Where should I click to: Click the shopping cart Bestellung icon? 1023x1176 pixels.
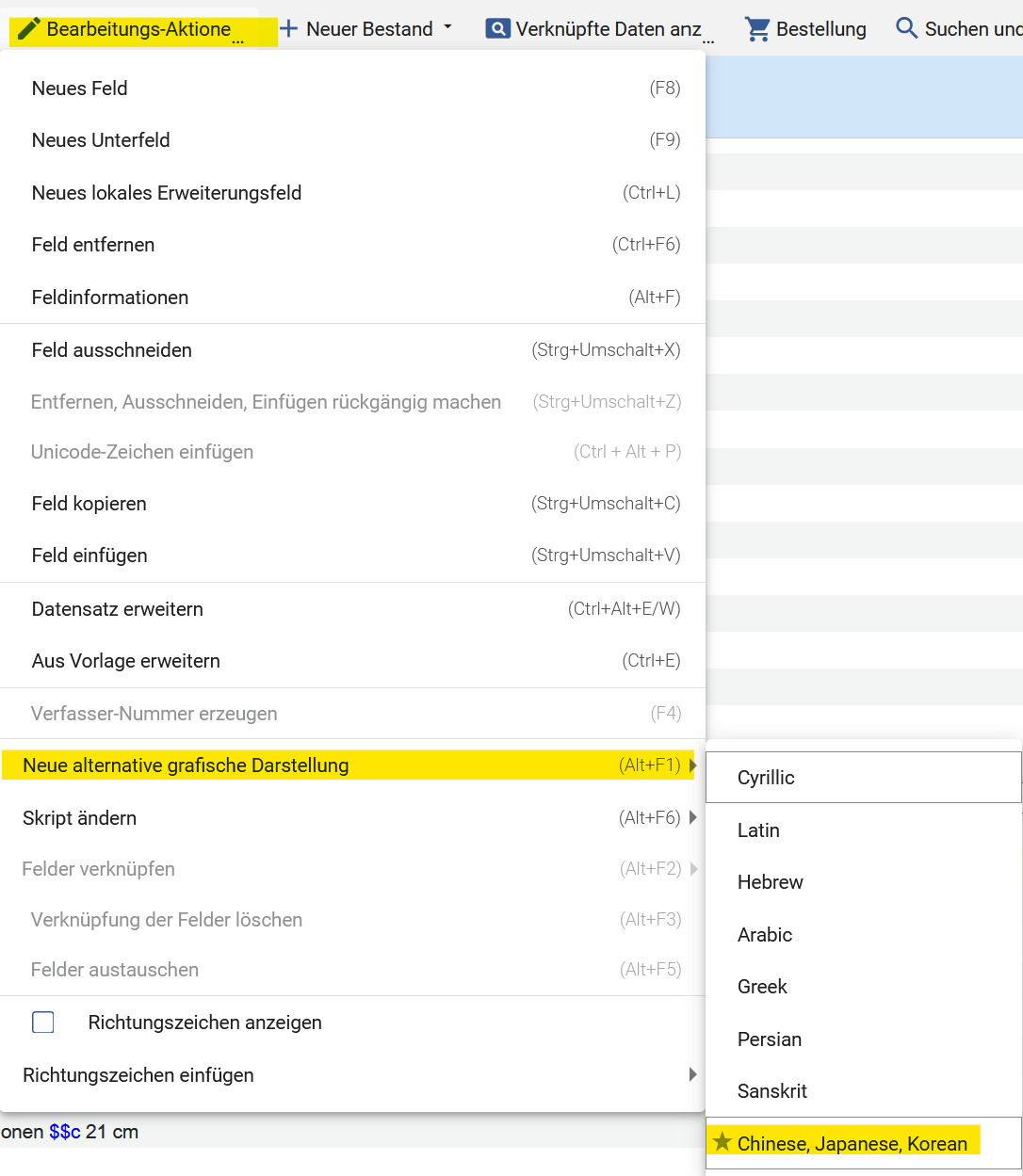tap(757, 29)
